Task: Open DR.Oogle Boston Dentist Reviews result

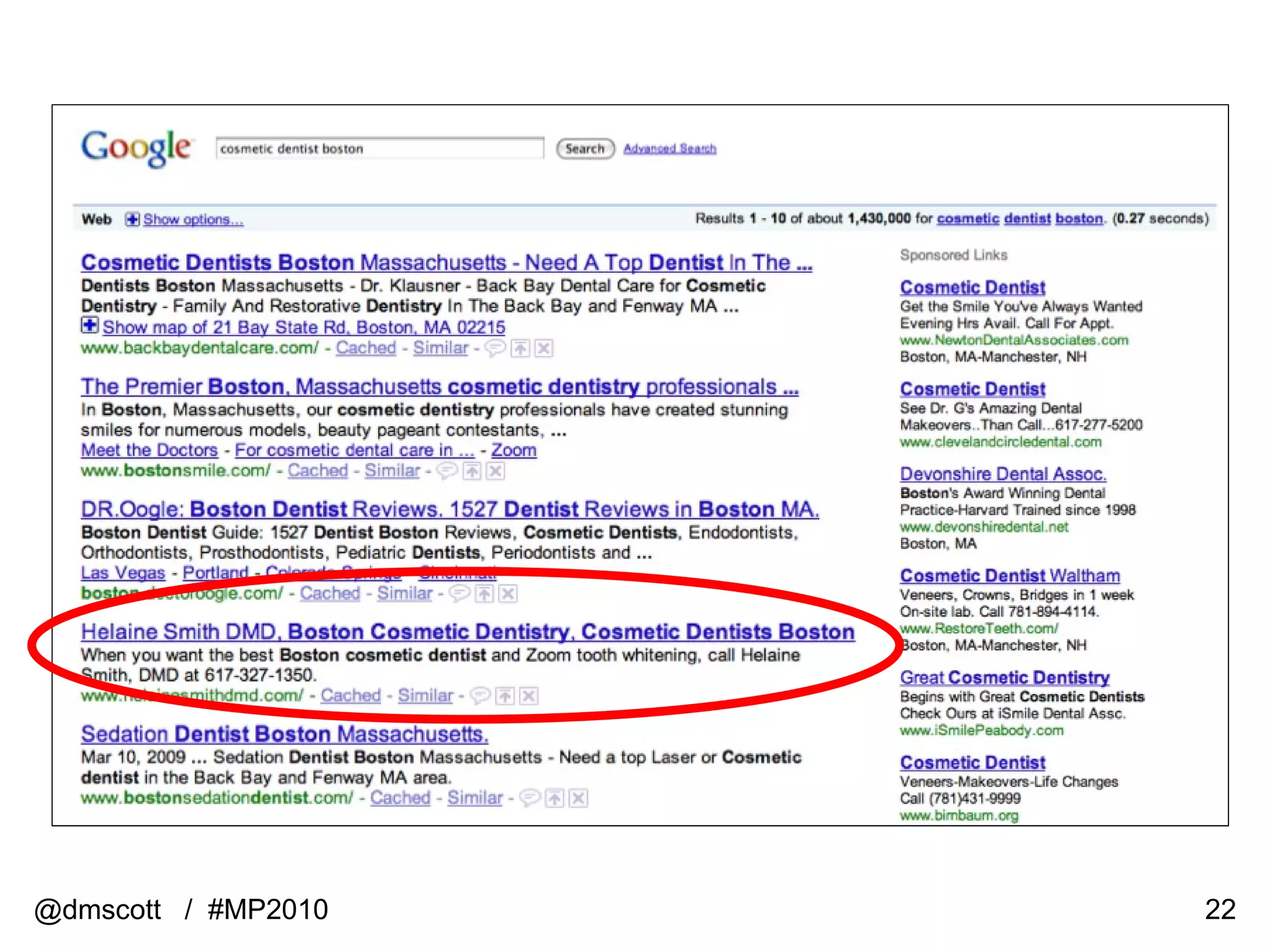Action: pyautogui.click(x=450, y=509)
